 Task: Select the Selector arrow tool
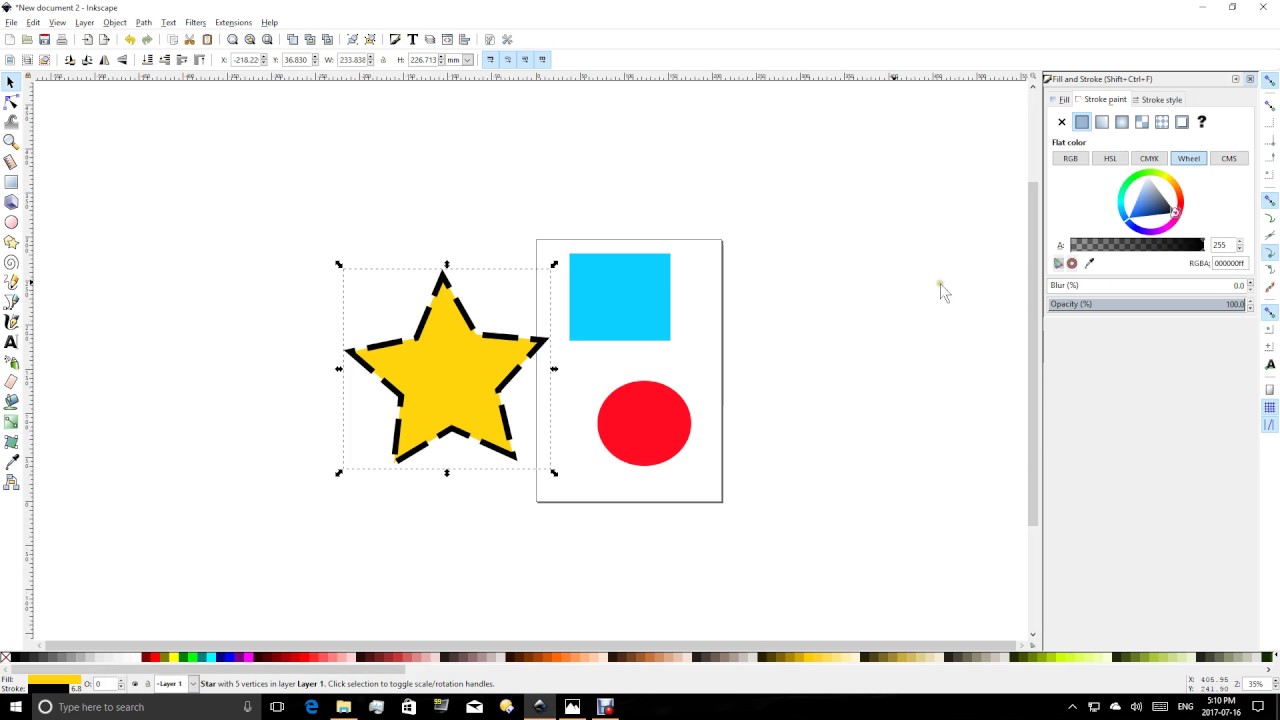tap(11, 83)
